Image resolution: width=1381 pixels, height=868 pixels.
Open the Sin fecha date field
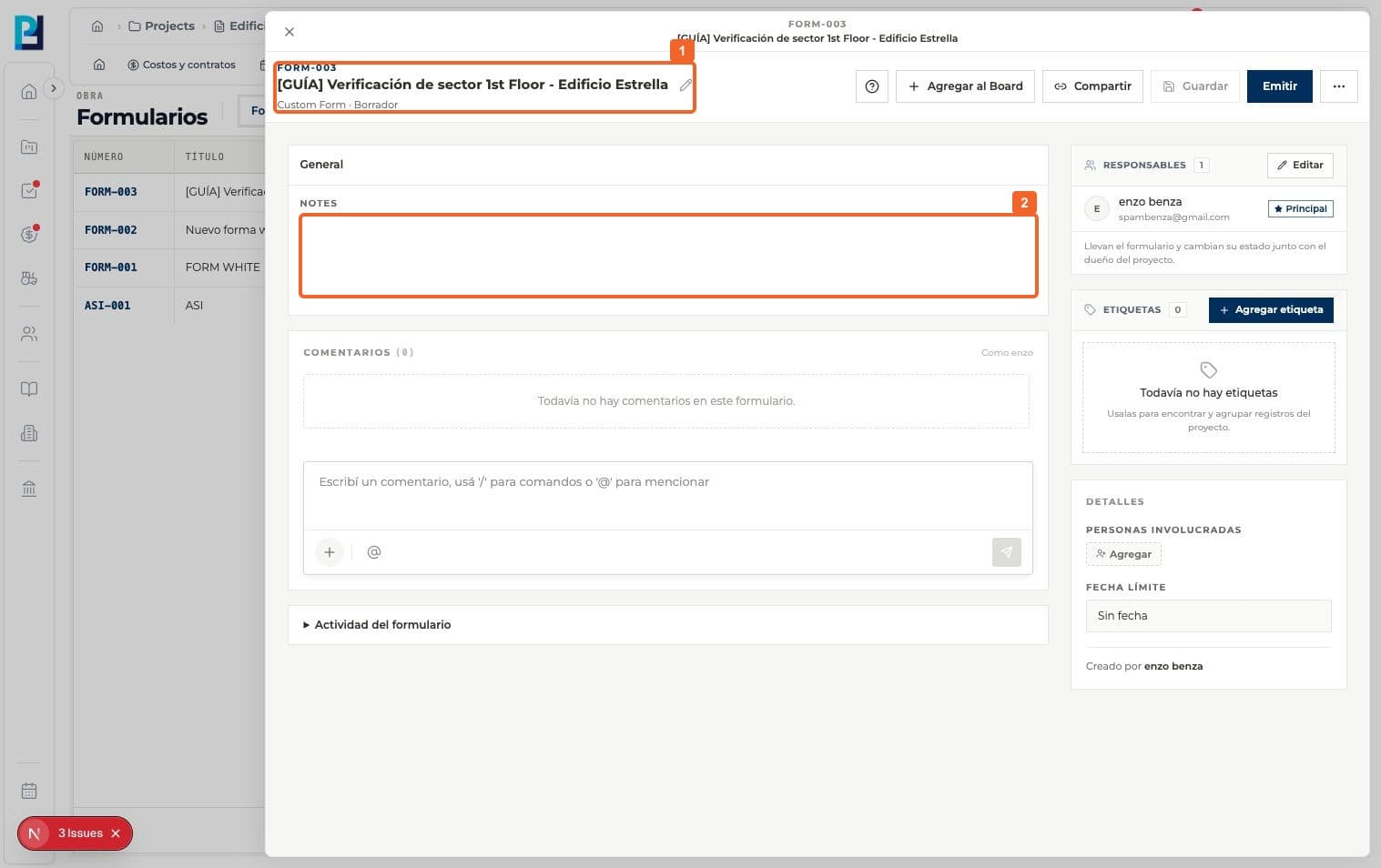click(x=1208, y=616)
